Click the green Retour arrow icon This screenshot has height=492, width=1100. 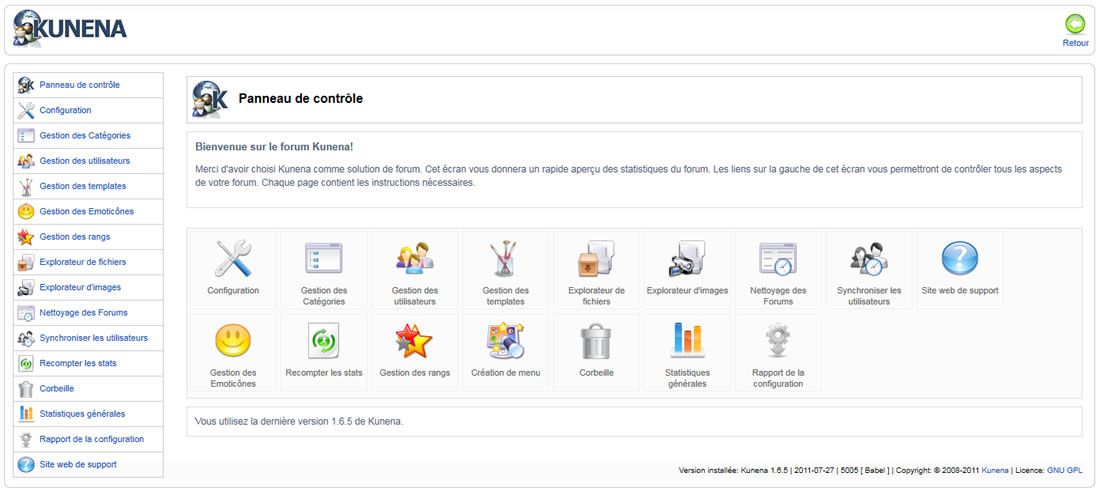click(1075, 25)
